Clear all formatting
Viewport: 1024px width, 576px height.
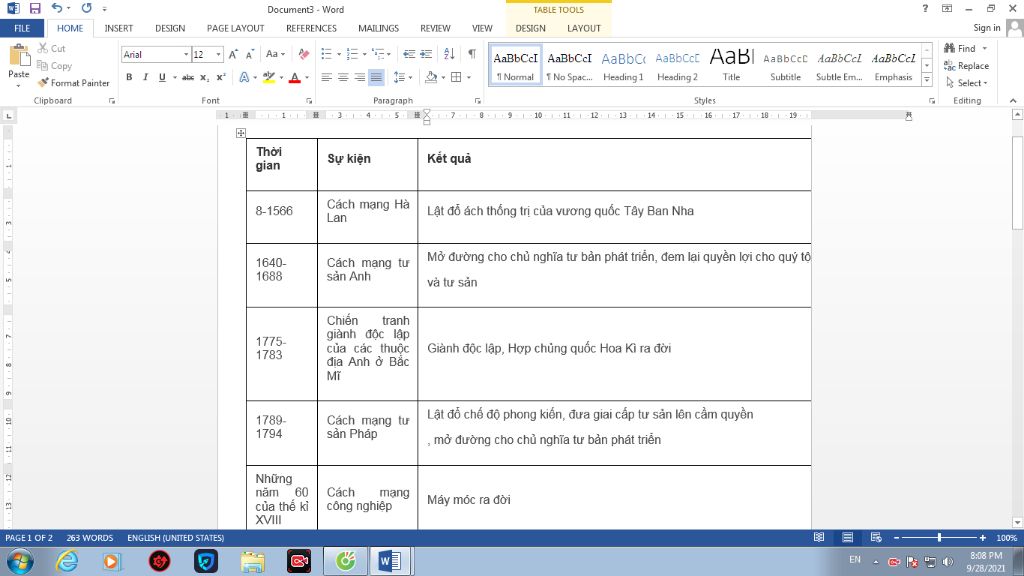pyautogui.click(x=304, y=54)
